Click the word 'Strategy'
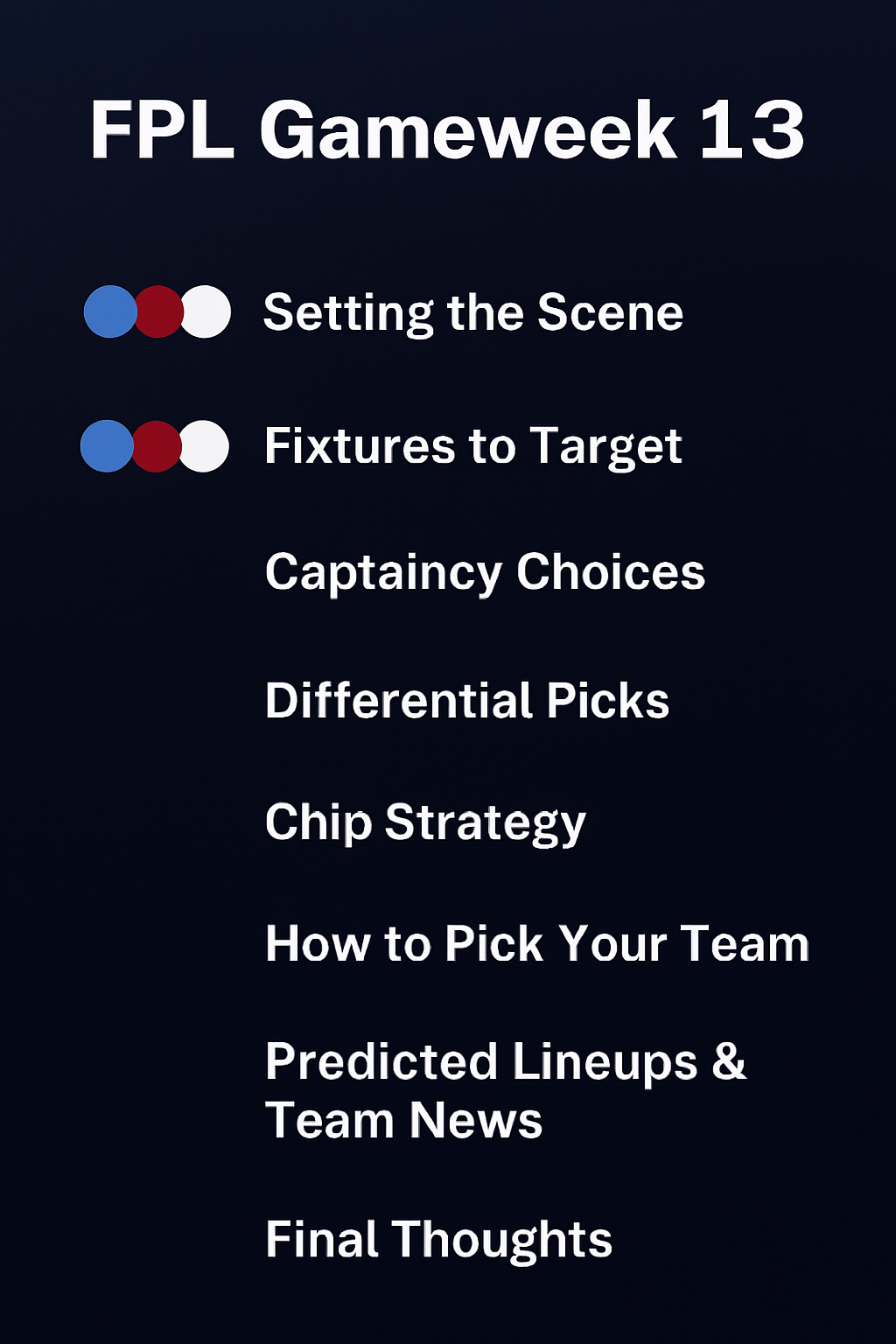Viewport: 896px width, 1344px height. [x=486, y=822]
